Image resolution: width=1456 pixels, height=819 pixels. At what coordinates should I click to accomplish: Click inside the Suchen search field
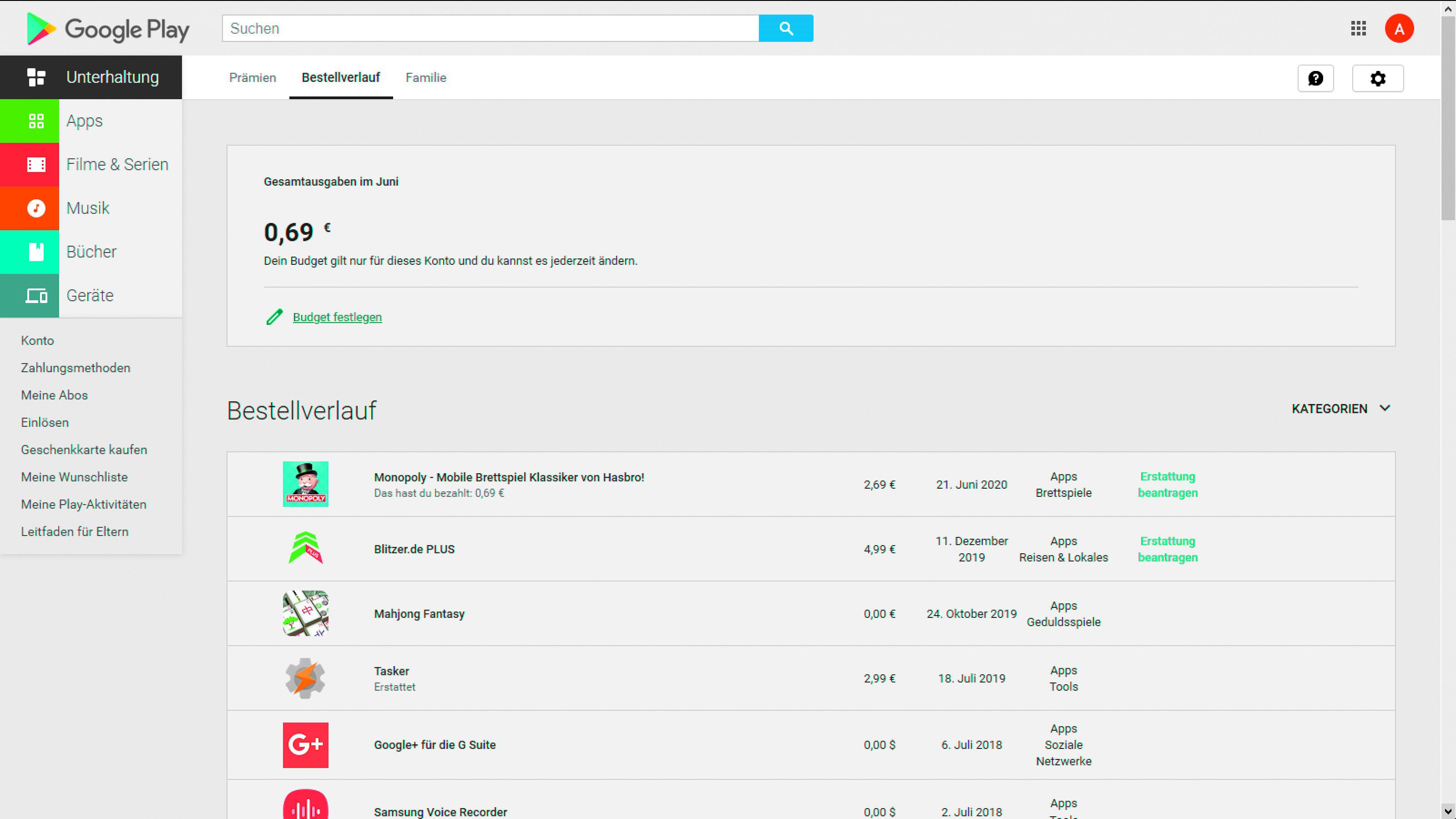[452, 28]
